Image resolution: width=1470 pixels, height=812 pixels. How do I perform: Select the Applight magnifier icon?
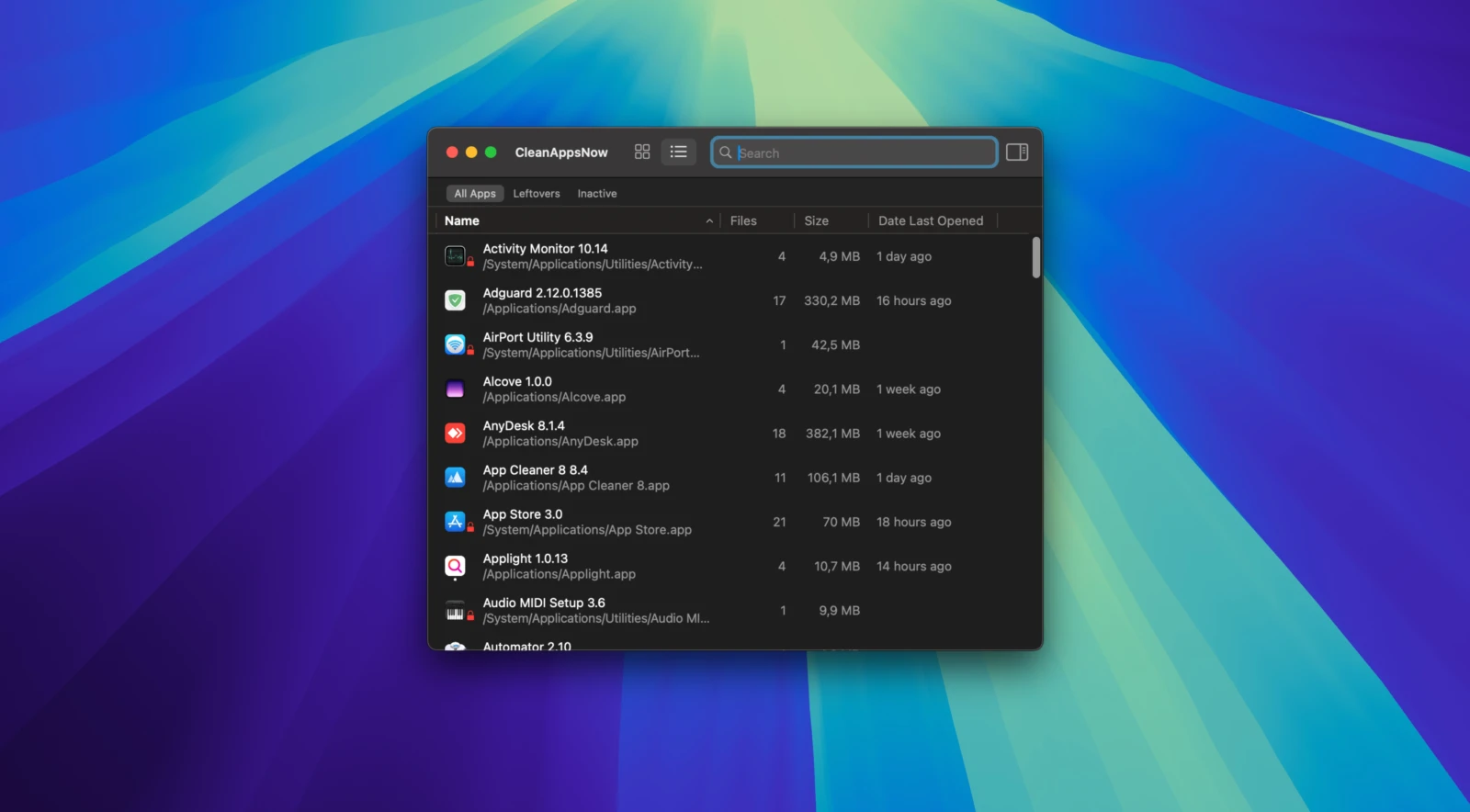pyautogui.click(x=455, y=566)
